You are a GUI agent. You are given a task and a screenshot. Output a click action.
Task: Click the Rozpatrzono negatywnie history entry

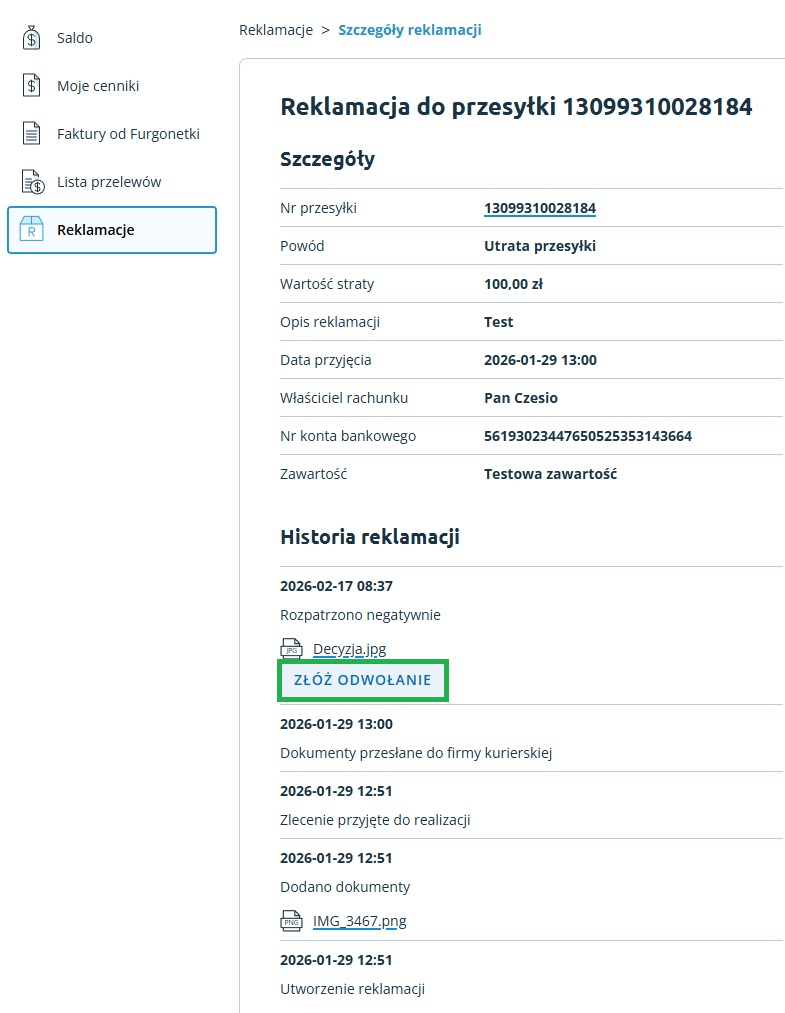(x=360, y=615)
